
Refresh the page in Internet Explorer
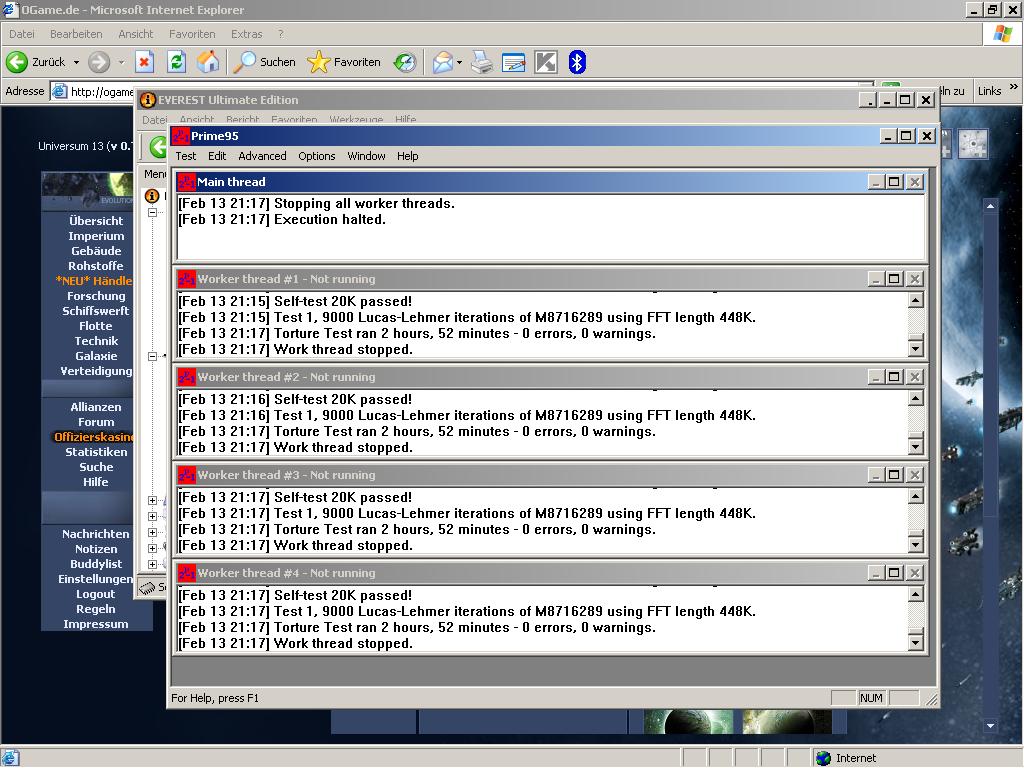(176, 63)
